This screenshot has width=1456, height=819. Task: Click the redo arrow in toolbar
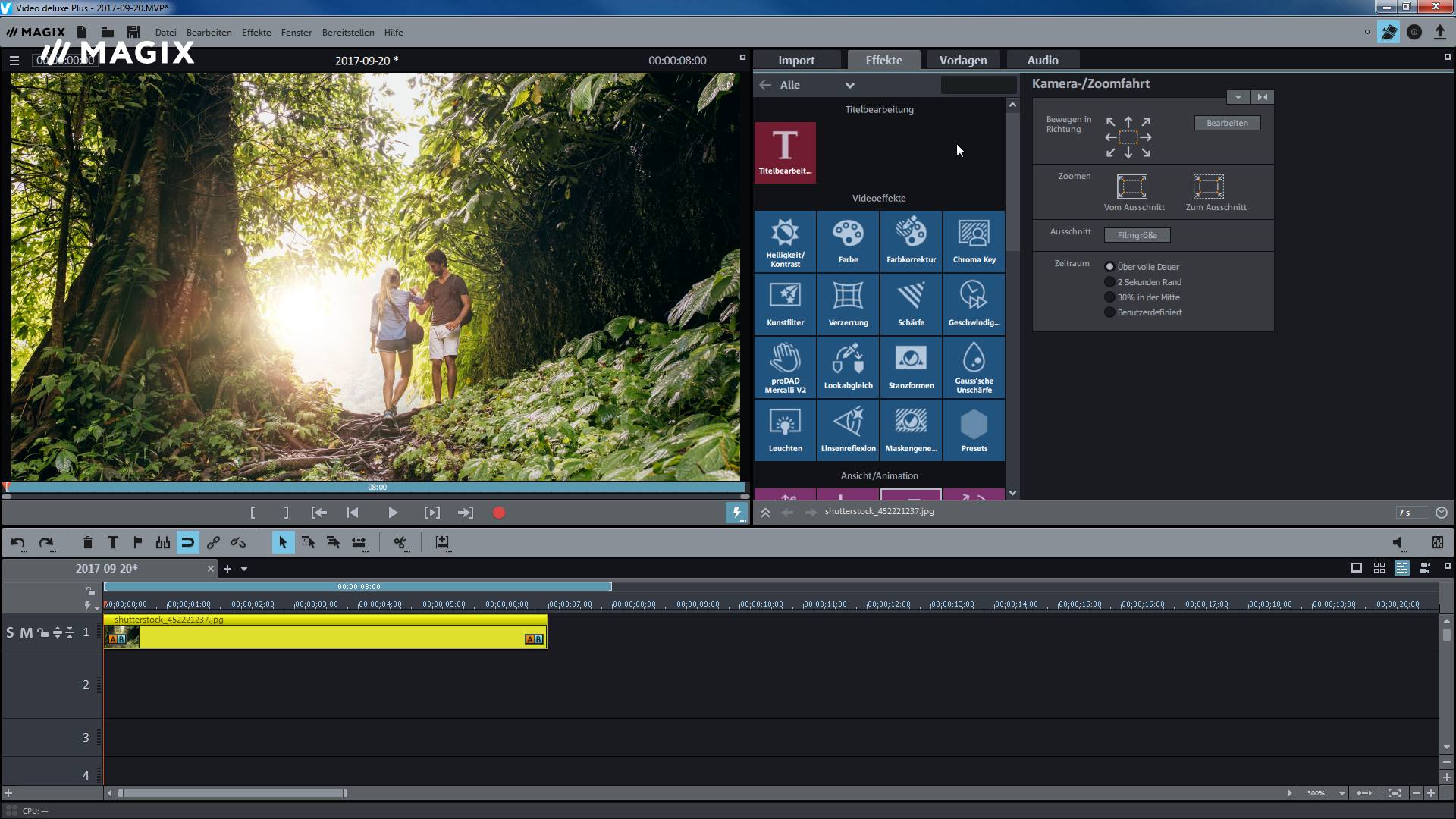46,543
